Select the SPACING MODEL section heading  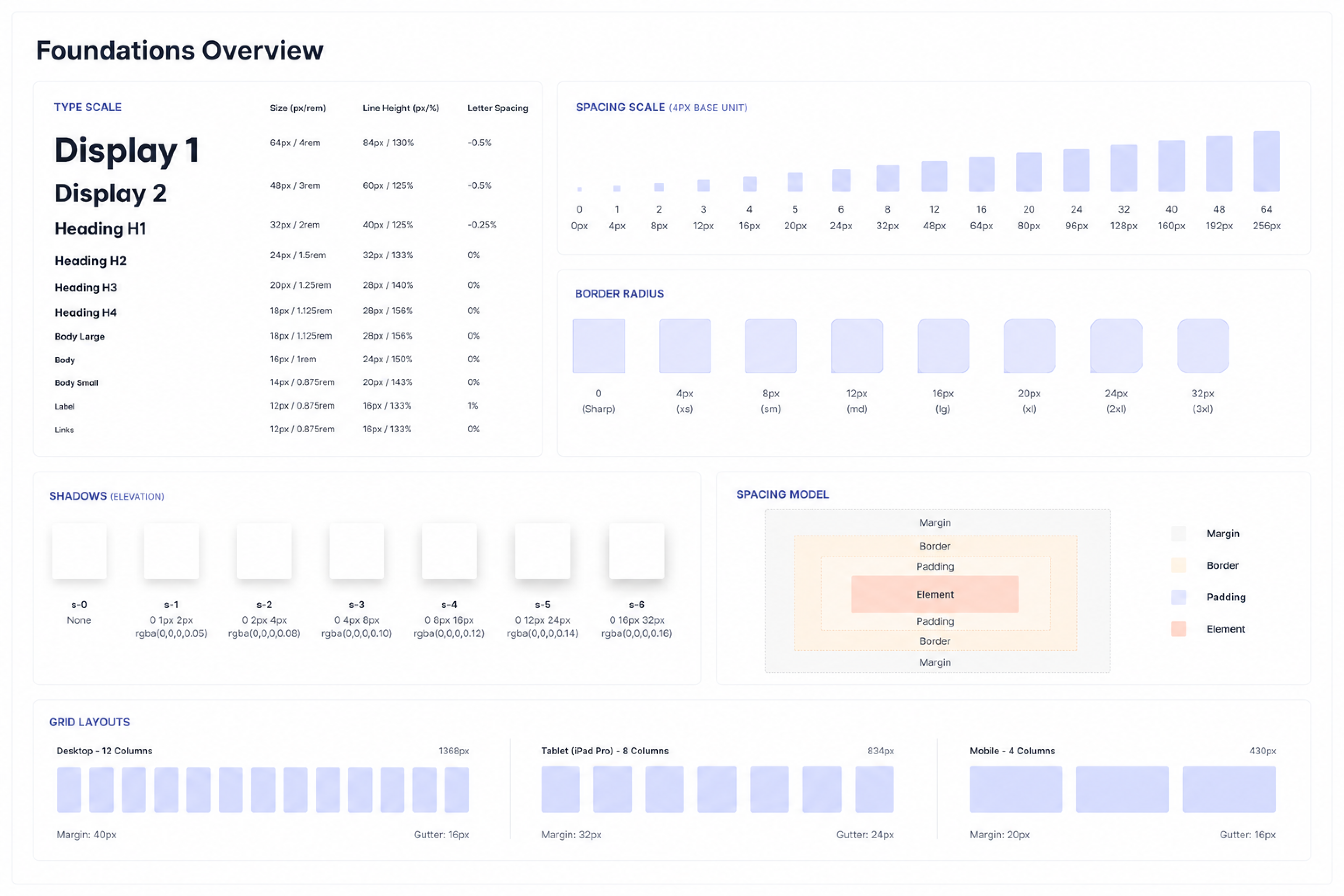(782, 494)
